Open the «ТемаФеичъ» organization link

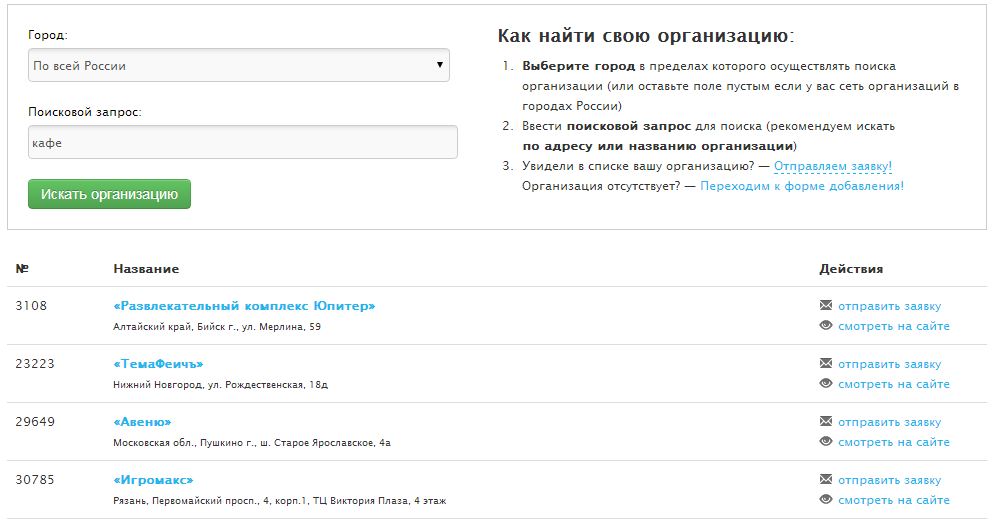coord(158,364)
